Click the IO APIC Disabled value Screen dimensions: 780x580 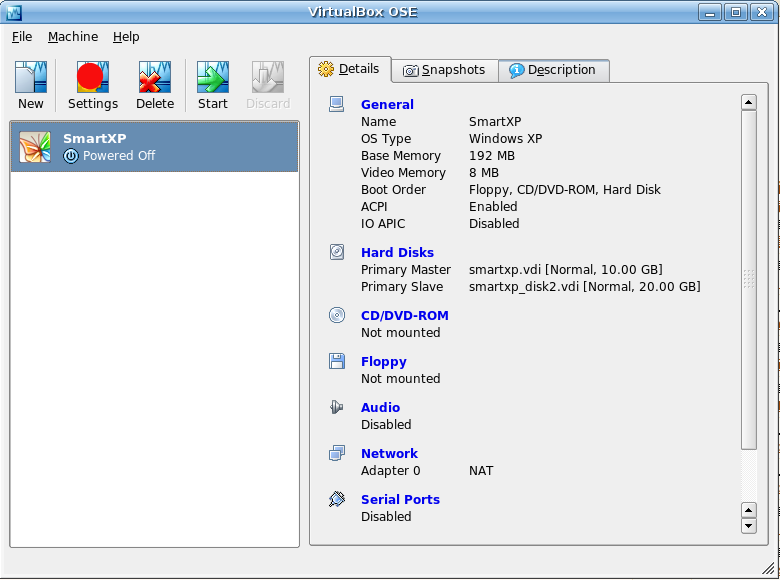pos(494,223)
